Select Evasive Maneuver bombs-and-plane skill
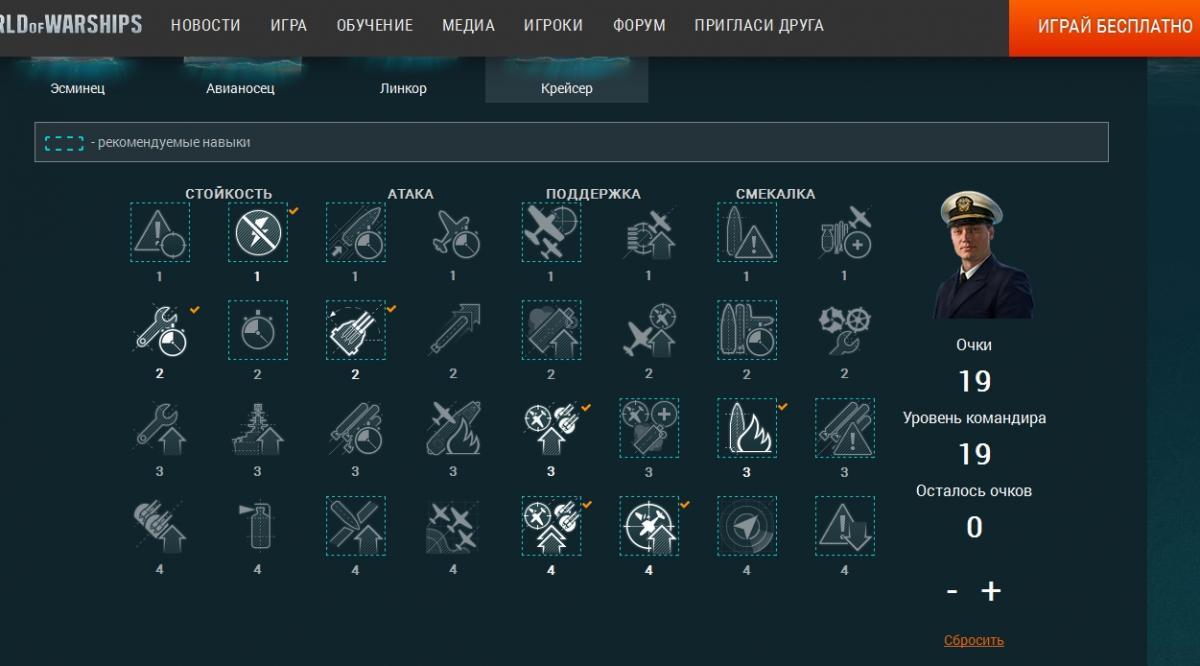The image size is (1200, 666). [846, 233]
